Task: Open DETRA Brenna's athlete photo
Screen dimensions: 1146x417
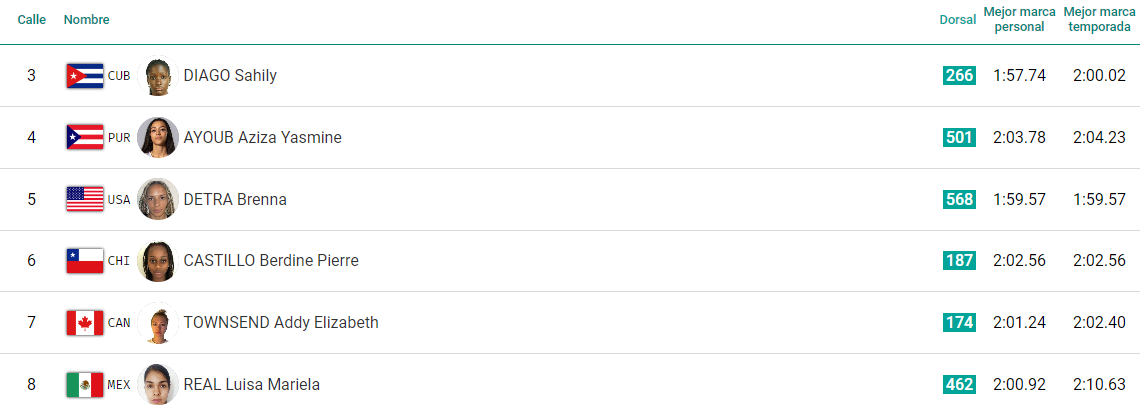Action: [x=158, y=199]
